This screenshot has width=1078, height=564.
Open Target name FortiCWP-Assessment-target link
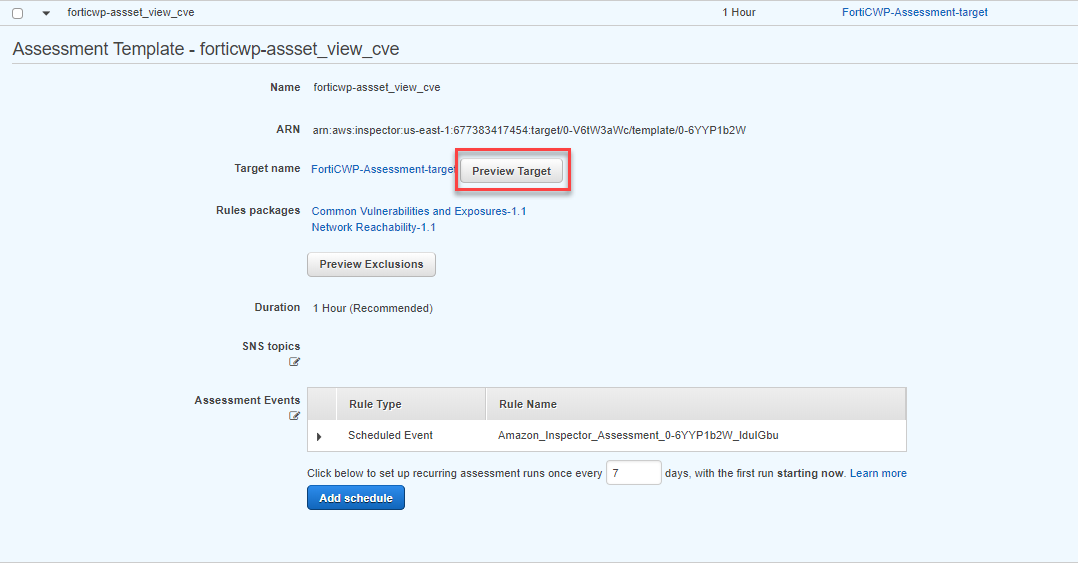383,169
